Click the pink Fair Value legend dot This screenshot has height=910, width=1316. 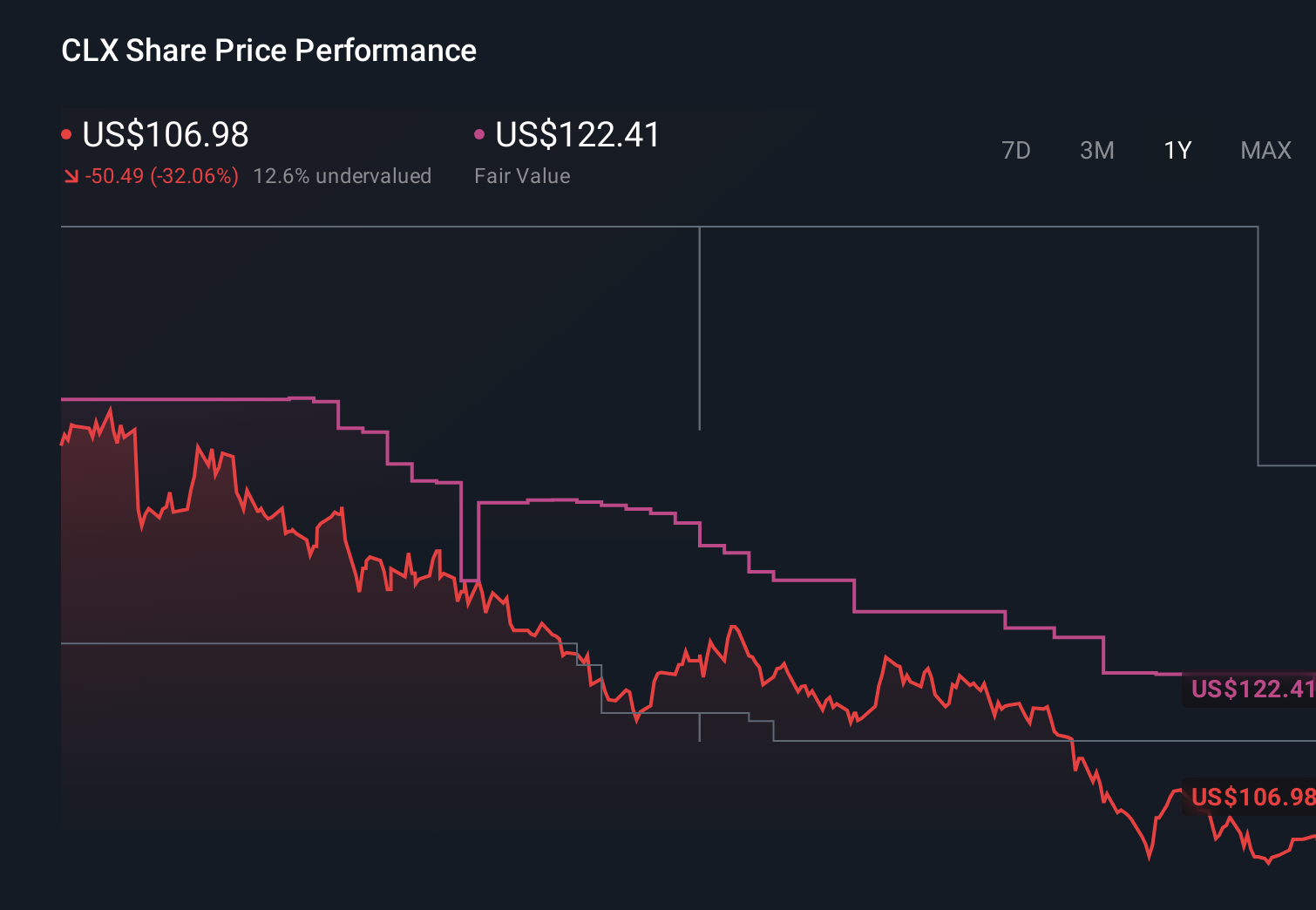tap(478, 133)
